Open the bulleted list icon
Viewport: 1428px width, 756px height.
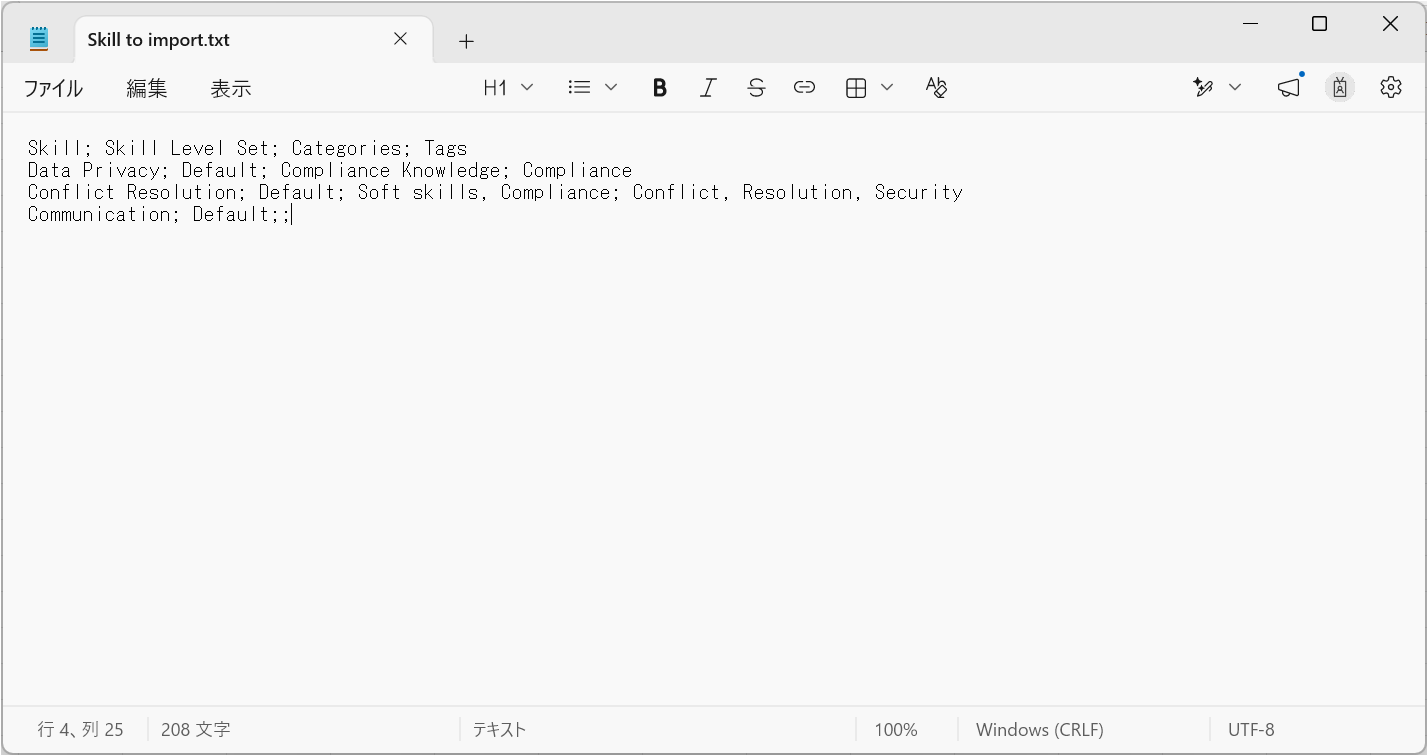coord(579,88)
